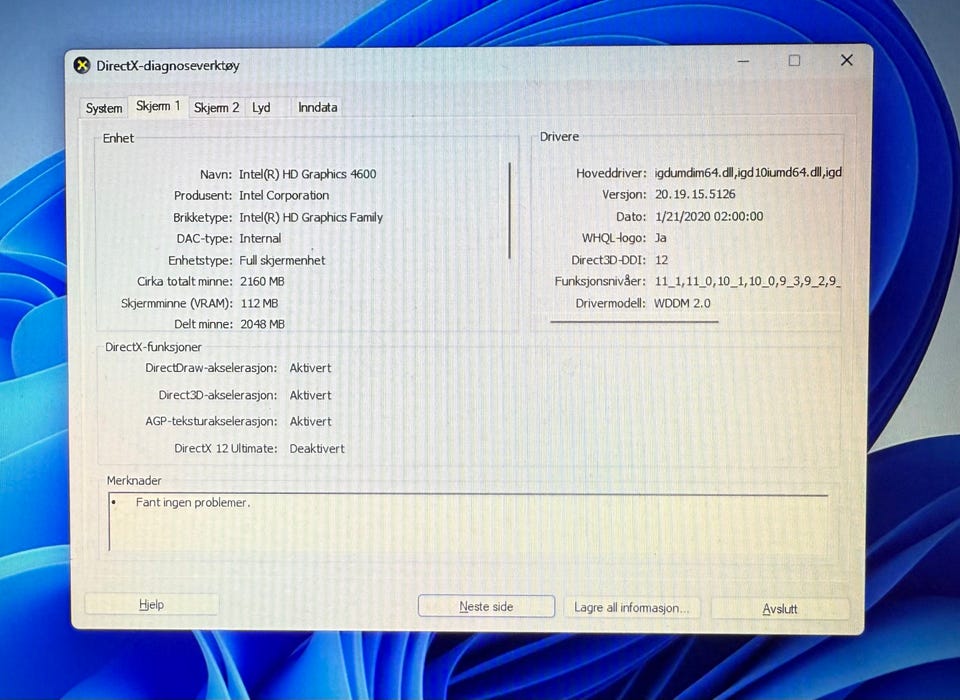Minimize the DirectX diagnostic window

point(744,61)
